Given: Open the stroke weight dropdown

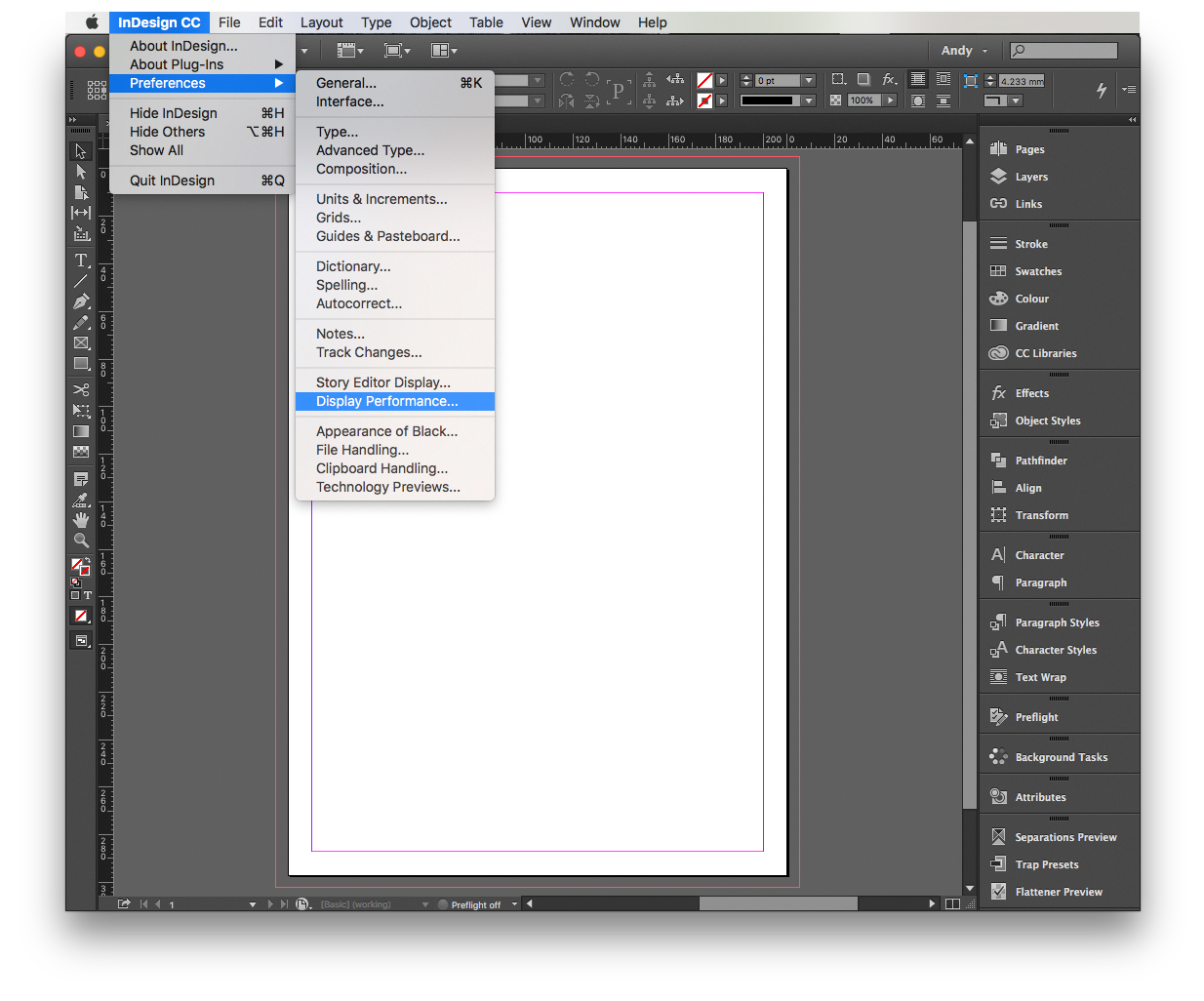Looking at the screenshot, I should tap(809, 81).
